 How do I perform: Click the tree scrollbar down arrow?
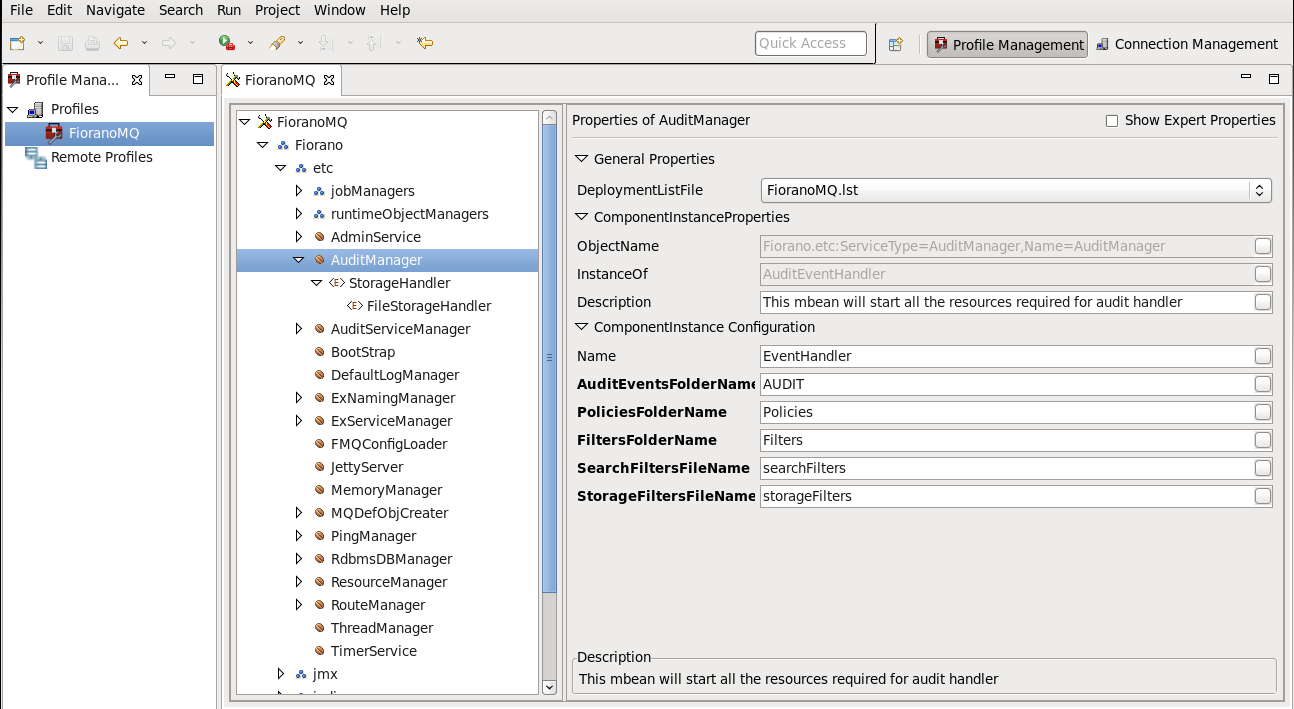(x=549, y=687)
